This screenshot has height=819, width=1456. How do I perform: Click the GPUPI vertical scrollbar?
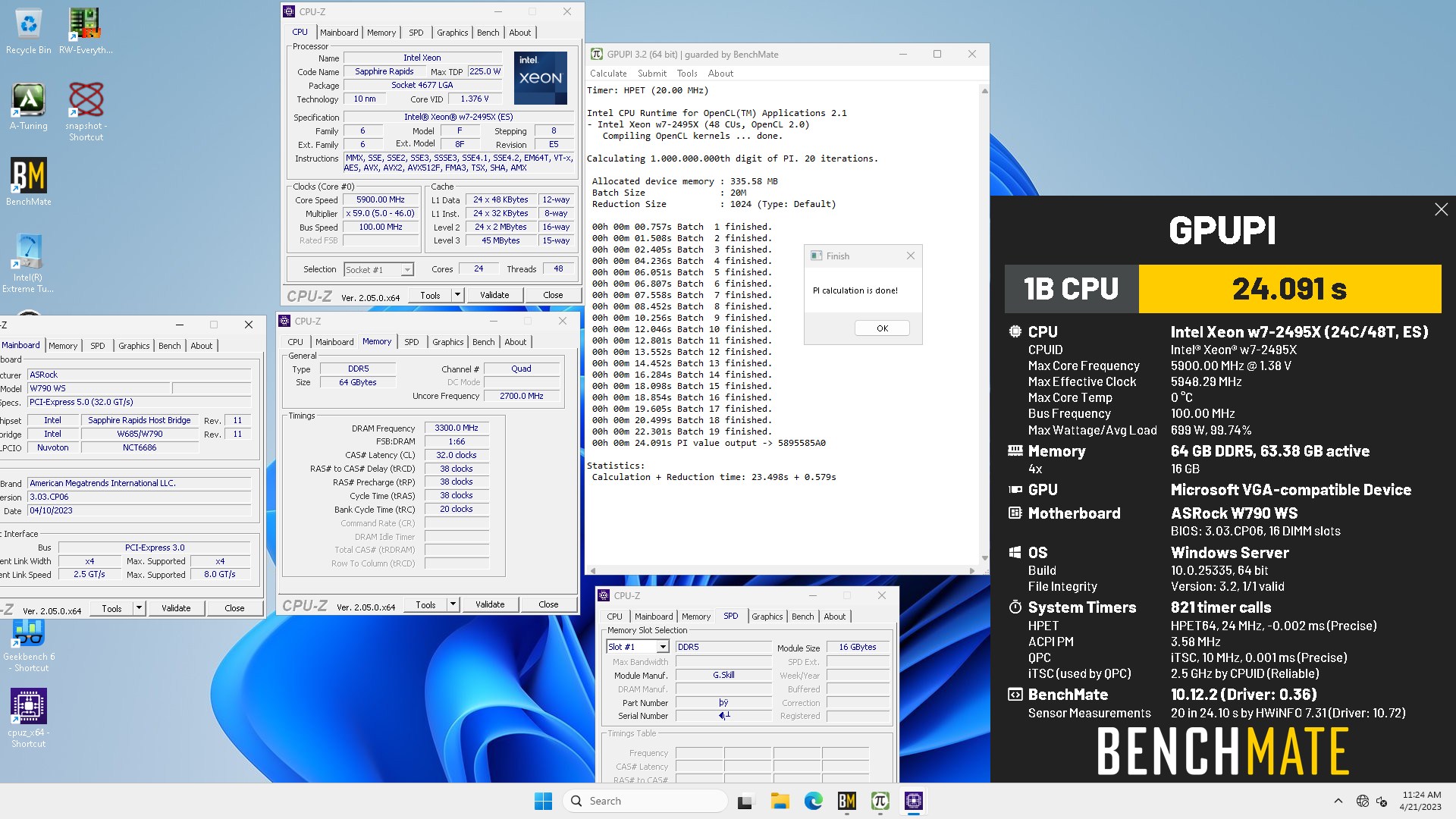pyautogui.click(x=984, y=325)
